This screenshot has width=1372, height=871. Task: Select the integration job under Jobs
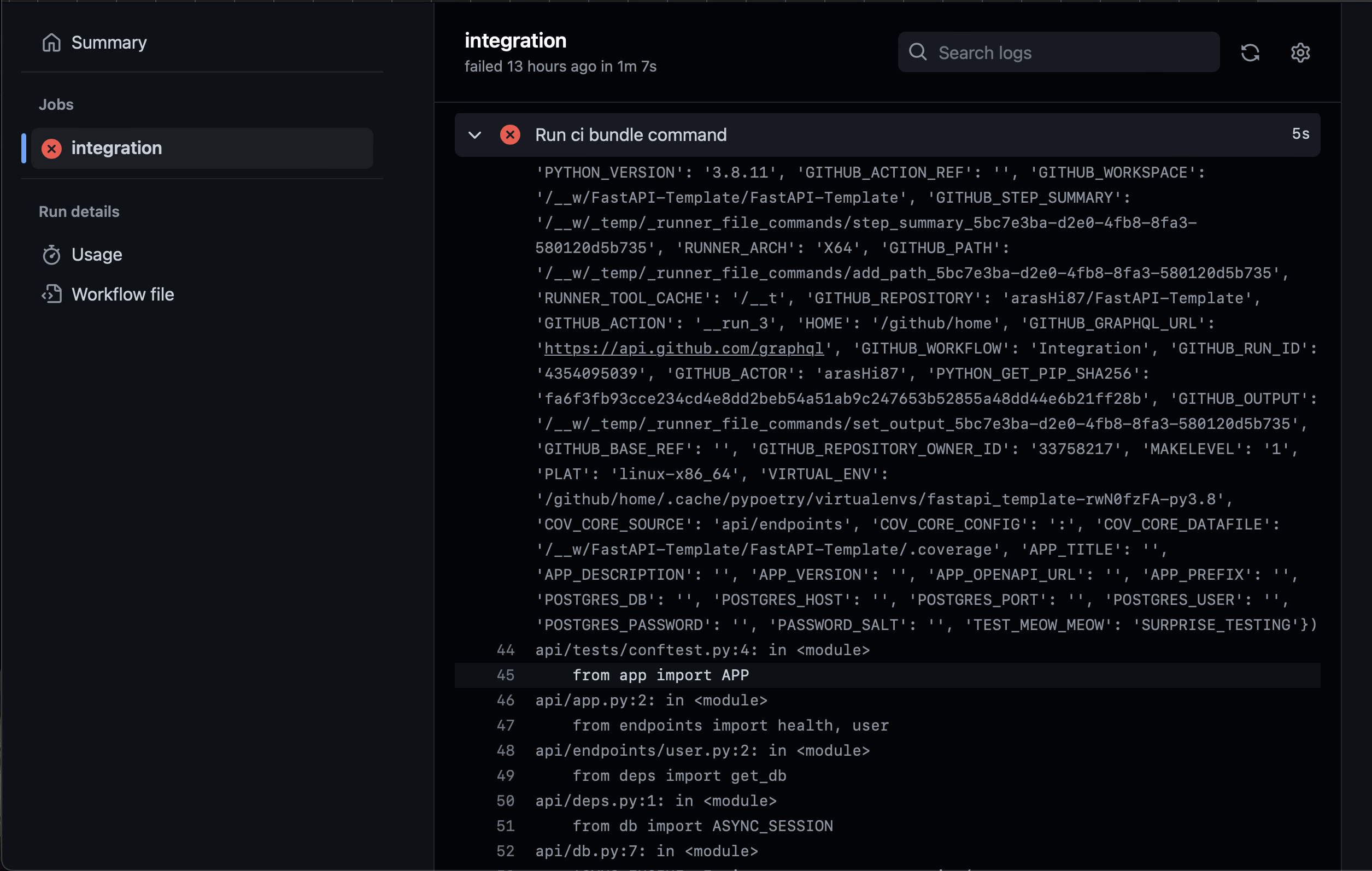click(x=116, y=148)
